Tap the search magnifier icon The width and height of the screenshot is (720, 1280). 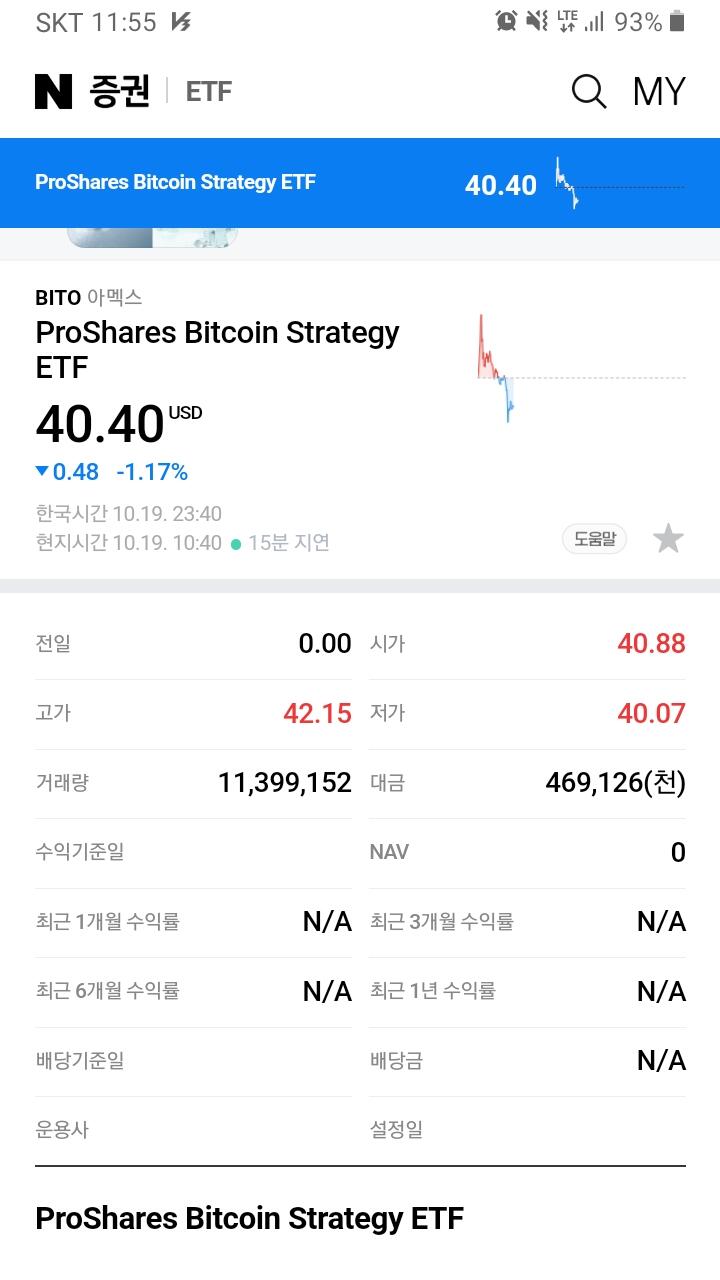[x=588, y=92]
